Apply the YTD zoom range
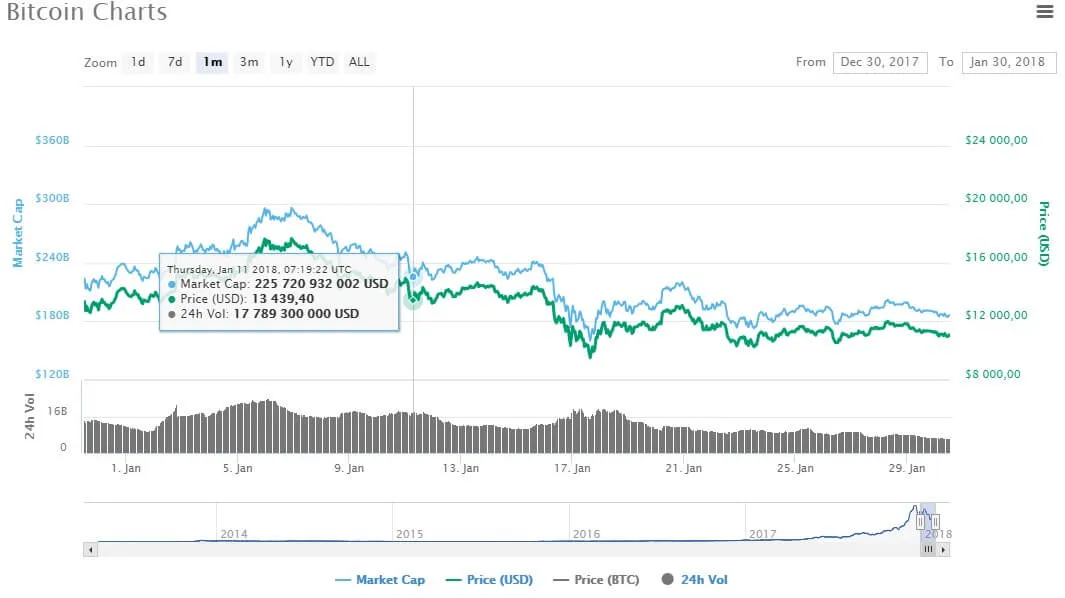Screen dimensions: 1065x598 click(x=322, y=62)
